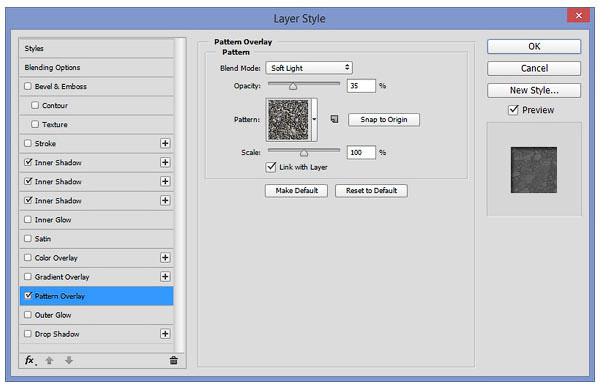Select the Bevel & Emboss row label
The width and height of the screenshot is (600, 388).
61,86
